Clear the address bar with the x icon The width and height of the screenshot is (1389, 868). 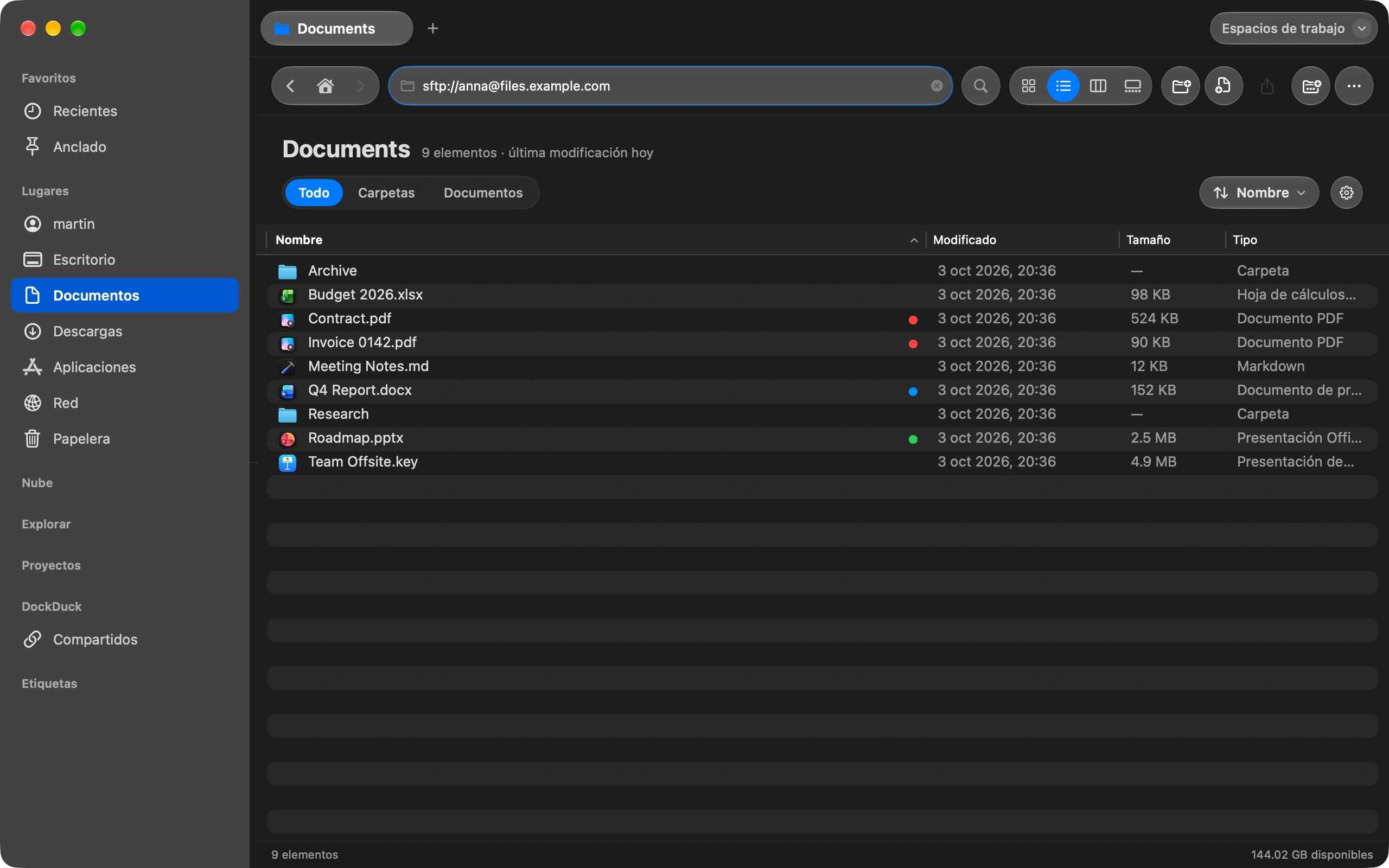click(x=936, y=86)
